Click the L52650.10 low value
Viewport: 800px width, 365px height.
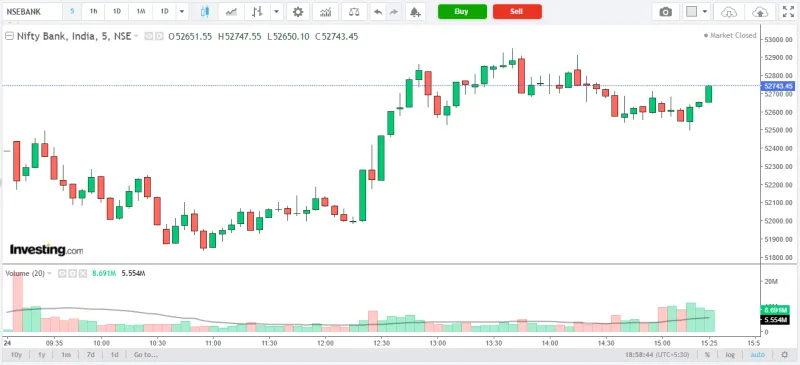click(x=288, y=36)
